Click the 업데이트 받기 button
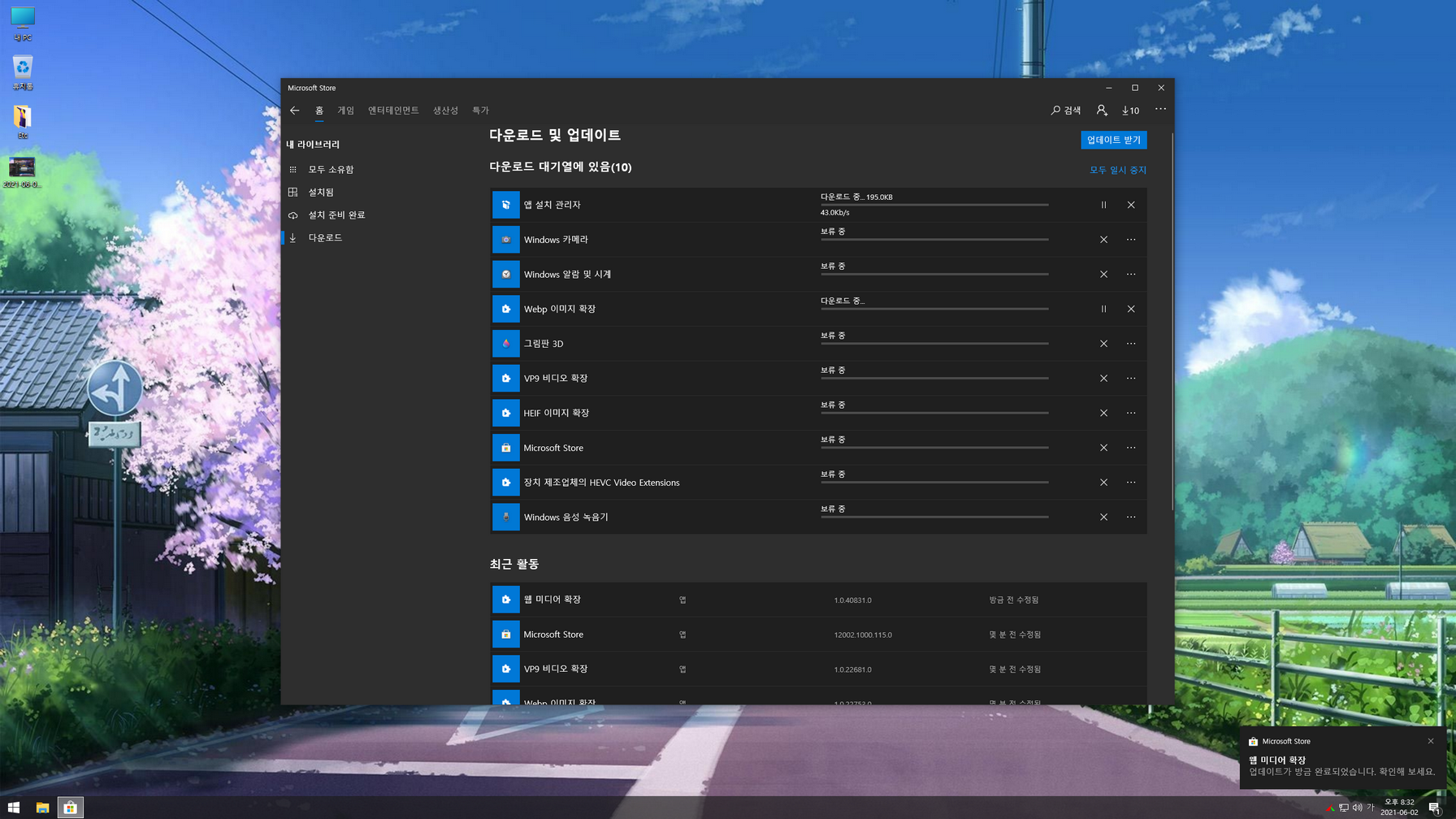This screenshot has width=1456, height=819. (x=1114, y=140)
